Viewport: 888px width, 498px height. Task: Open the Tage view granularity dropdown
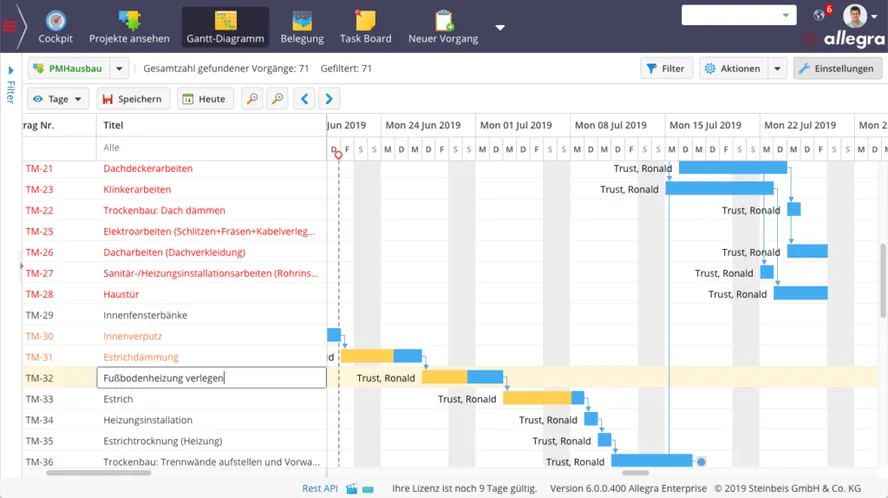coord(58,99)
